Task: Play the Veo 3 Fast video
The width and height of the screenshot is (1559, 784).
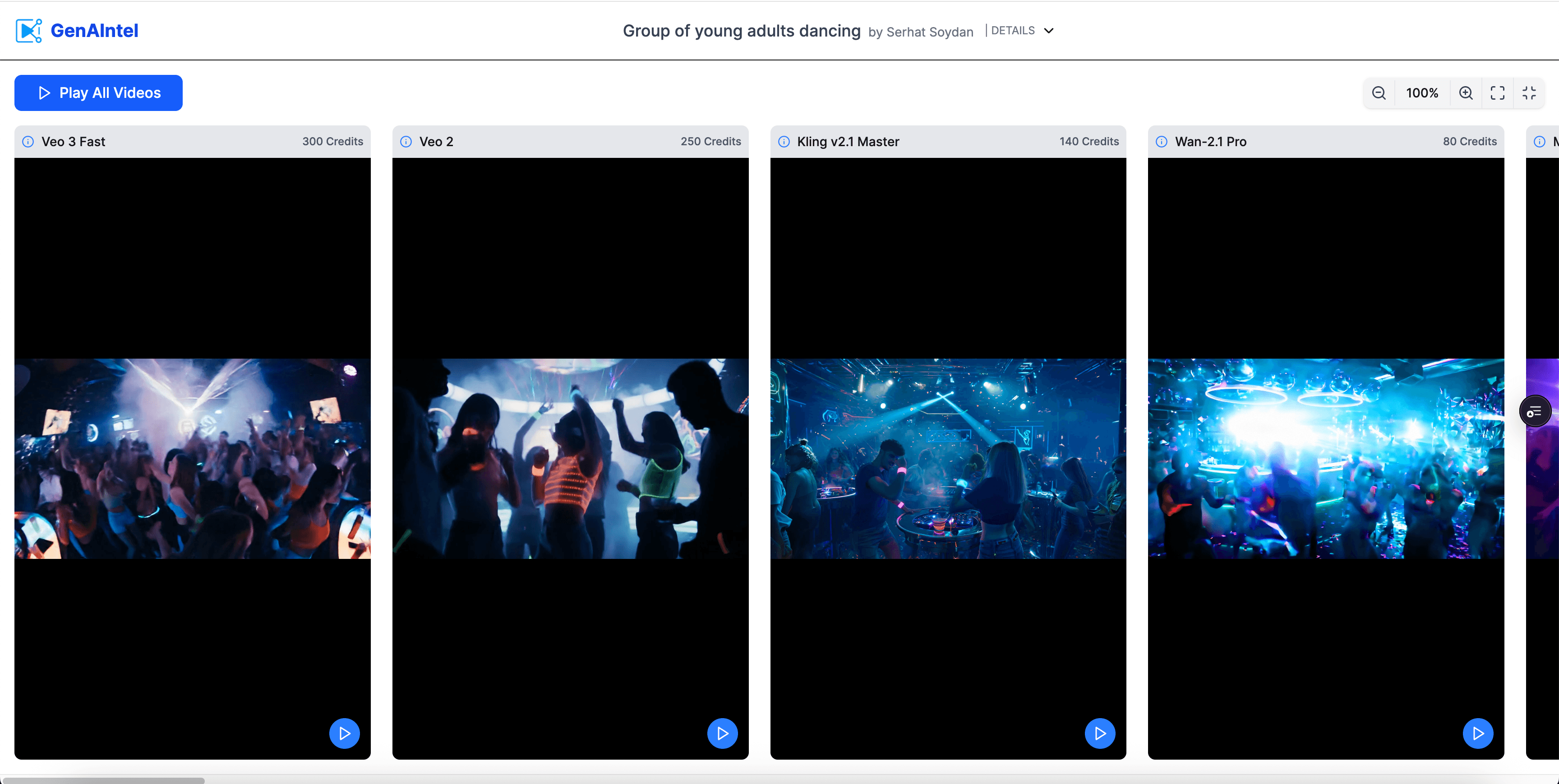Action: pos(344,733)
